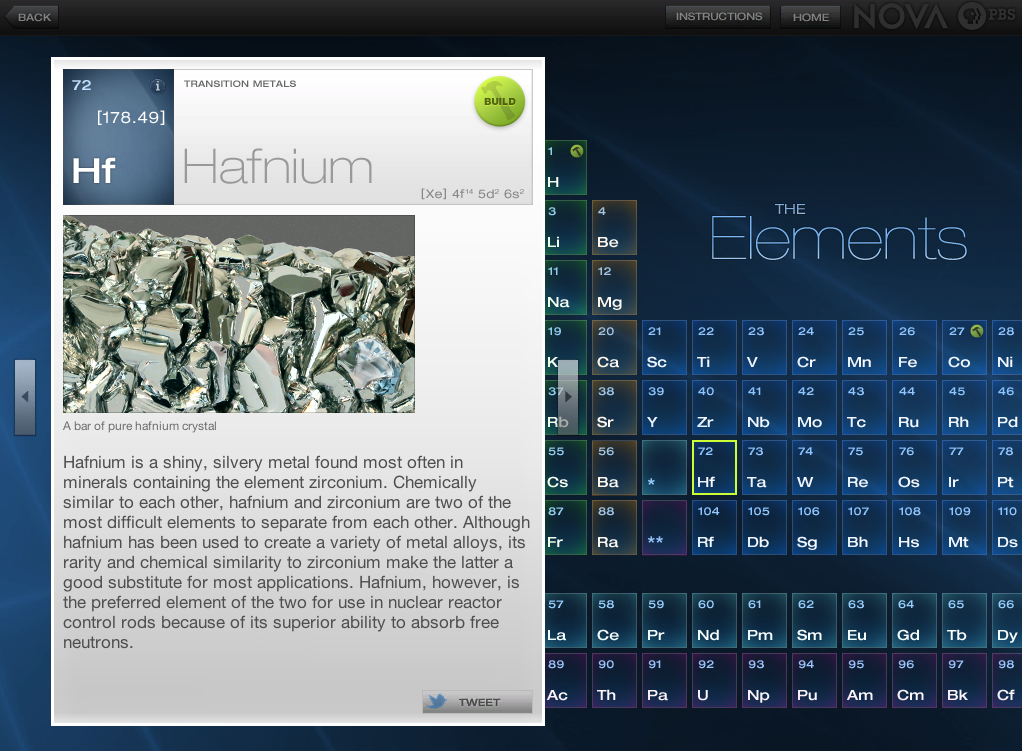Click the info icon on the Hafnium card

coord(157,86)
